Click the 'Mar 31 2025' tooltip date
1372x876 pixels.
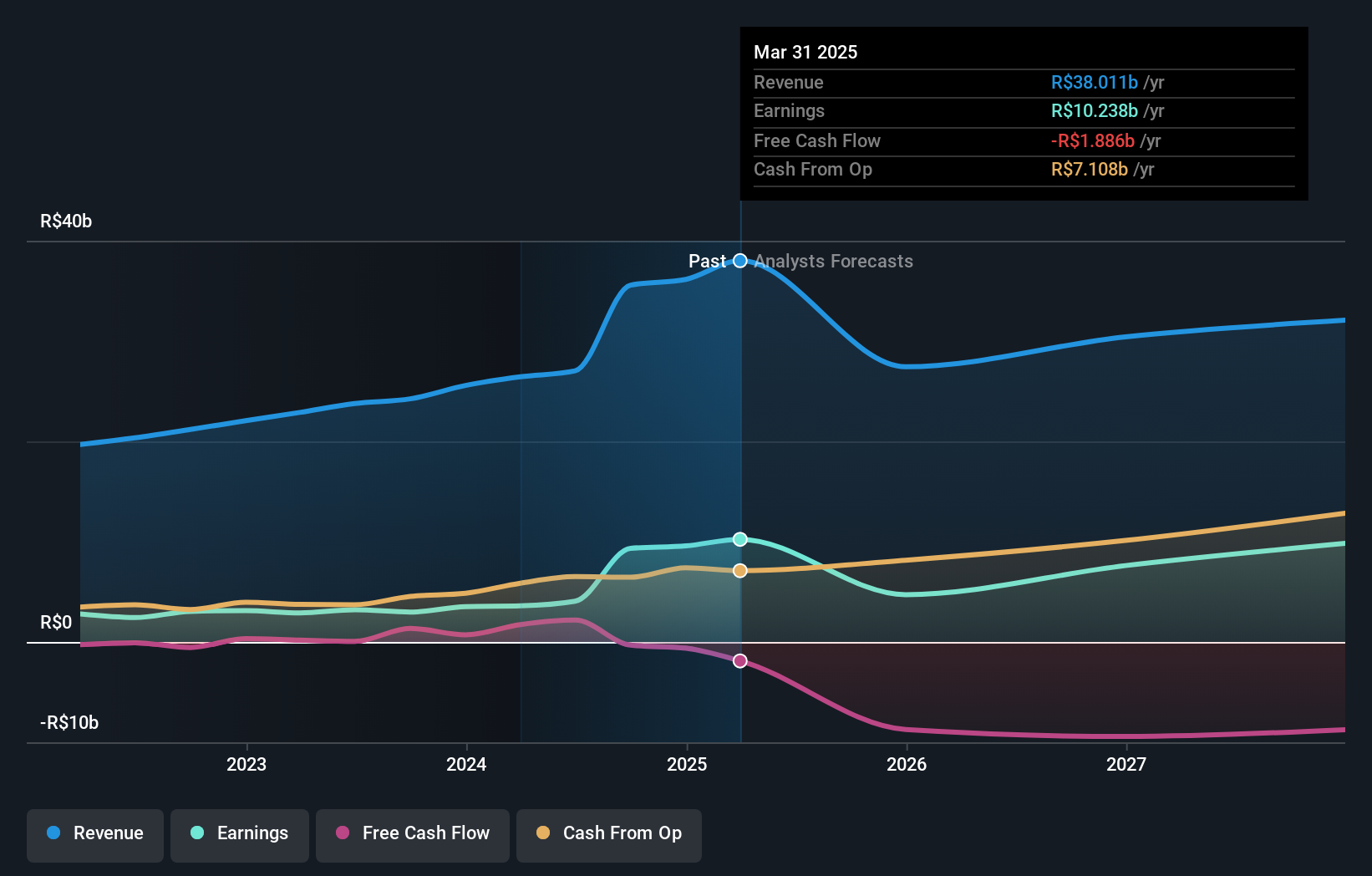tap(805, 52)
